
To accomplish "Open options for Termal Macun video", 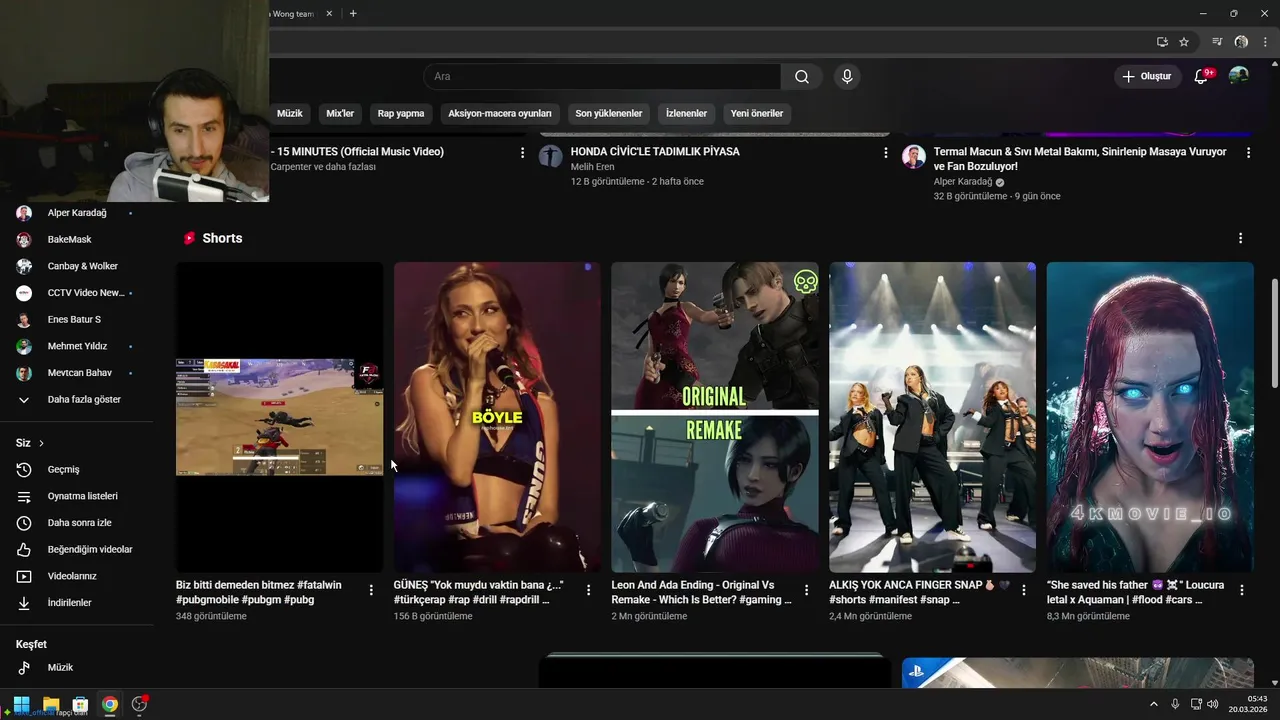I will pyautogui.click(x=1248, y=153).
